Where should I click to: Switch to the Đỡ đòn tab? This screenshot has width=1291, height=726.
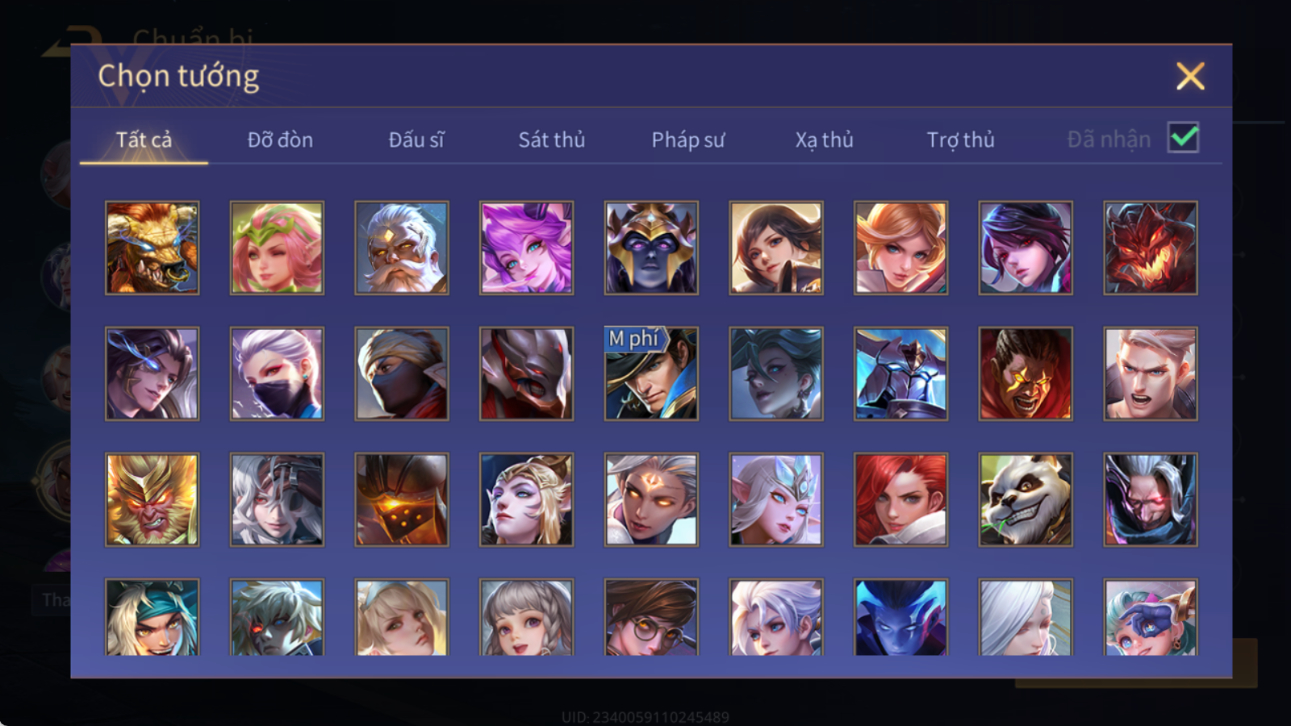pyautogui.click(x=280, y=140)
